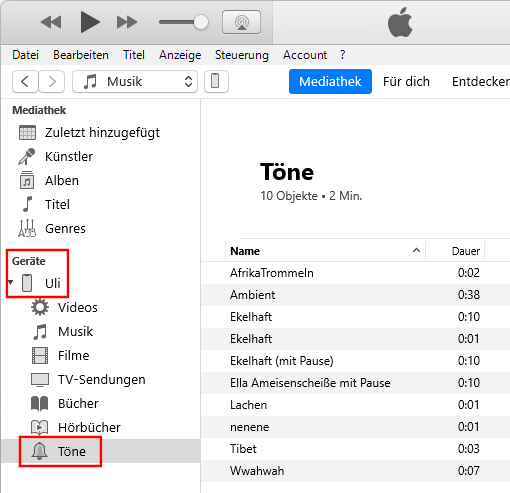Open Bücher under the Uli device
Screen dimensions: 510x493
coord(100,403)
